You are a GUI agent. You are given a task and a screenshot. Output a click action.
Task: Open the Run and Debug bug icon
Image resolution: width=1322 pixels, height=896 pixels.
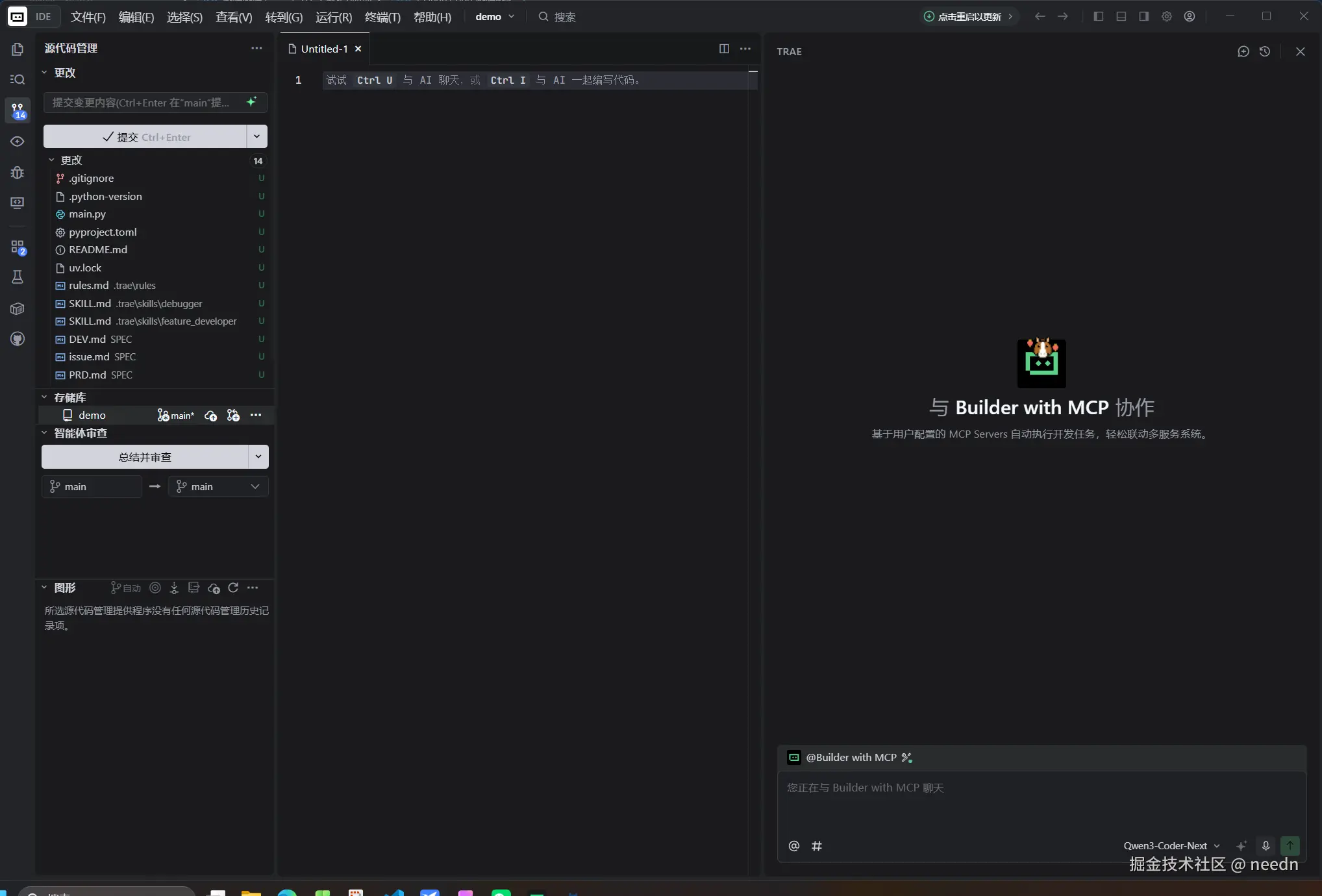[x=18, y=173]
